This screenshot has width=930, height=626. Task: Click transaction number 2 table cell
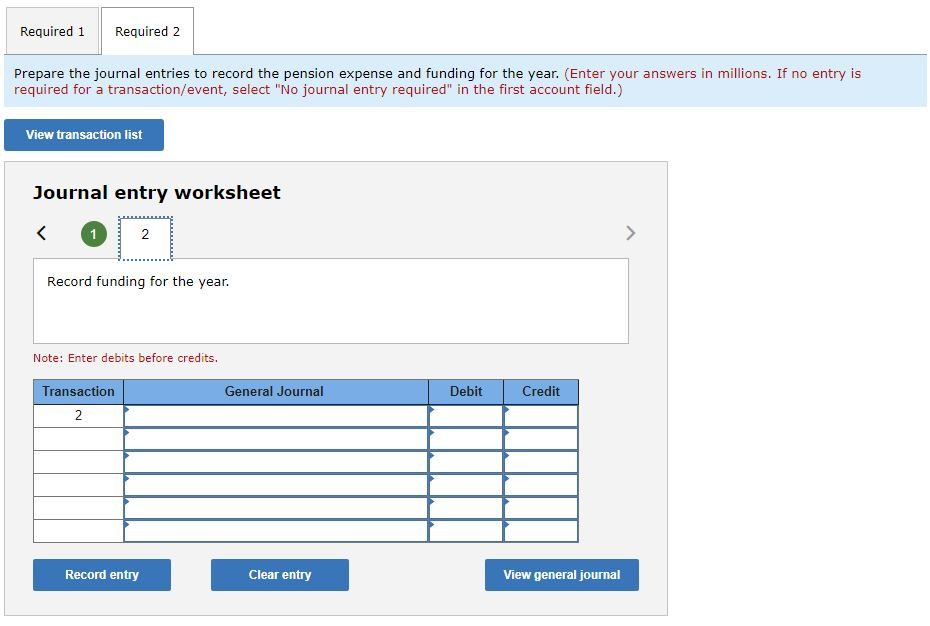[x=78, y=416]
